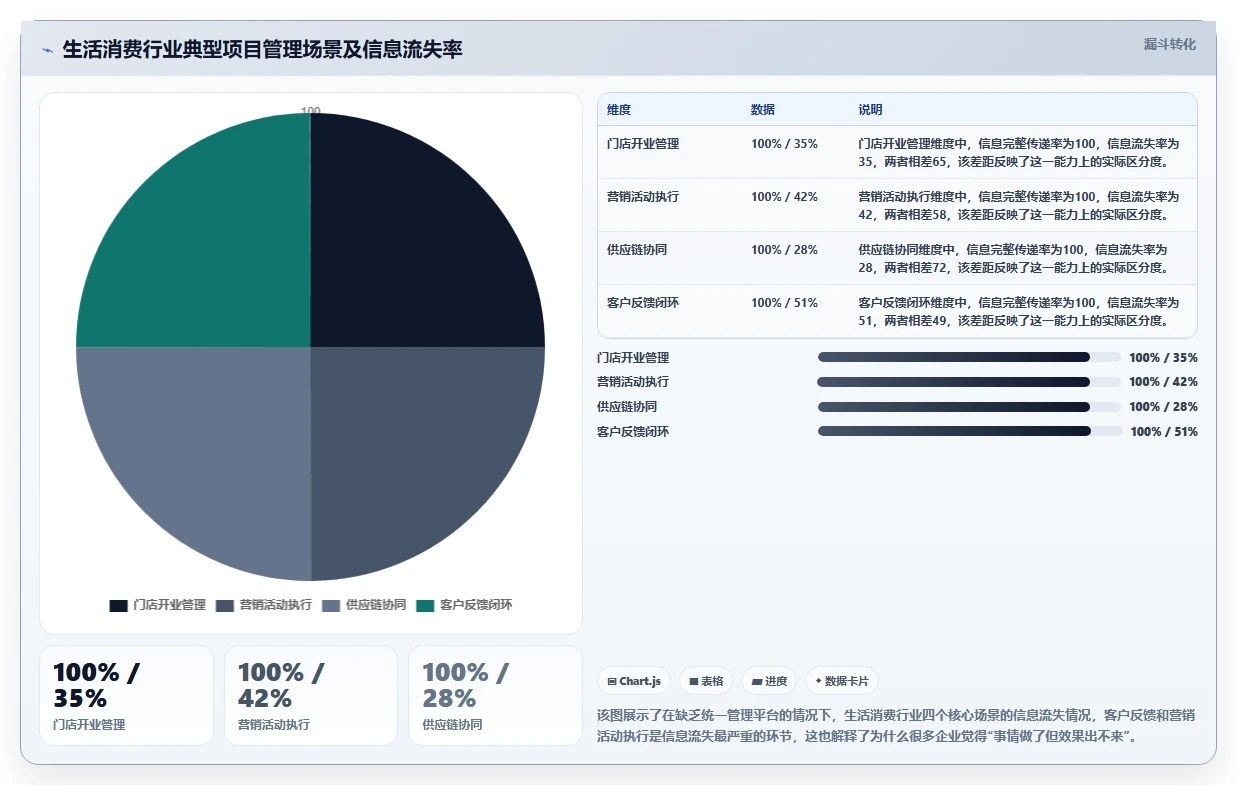Click the page title 生活消费行业典型项目管理场景及信息流失率
The image size is (1237, 785).
pyautogui.click(x=262, y=50)
